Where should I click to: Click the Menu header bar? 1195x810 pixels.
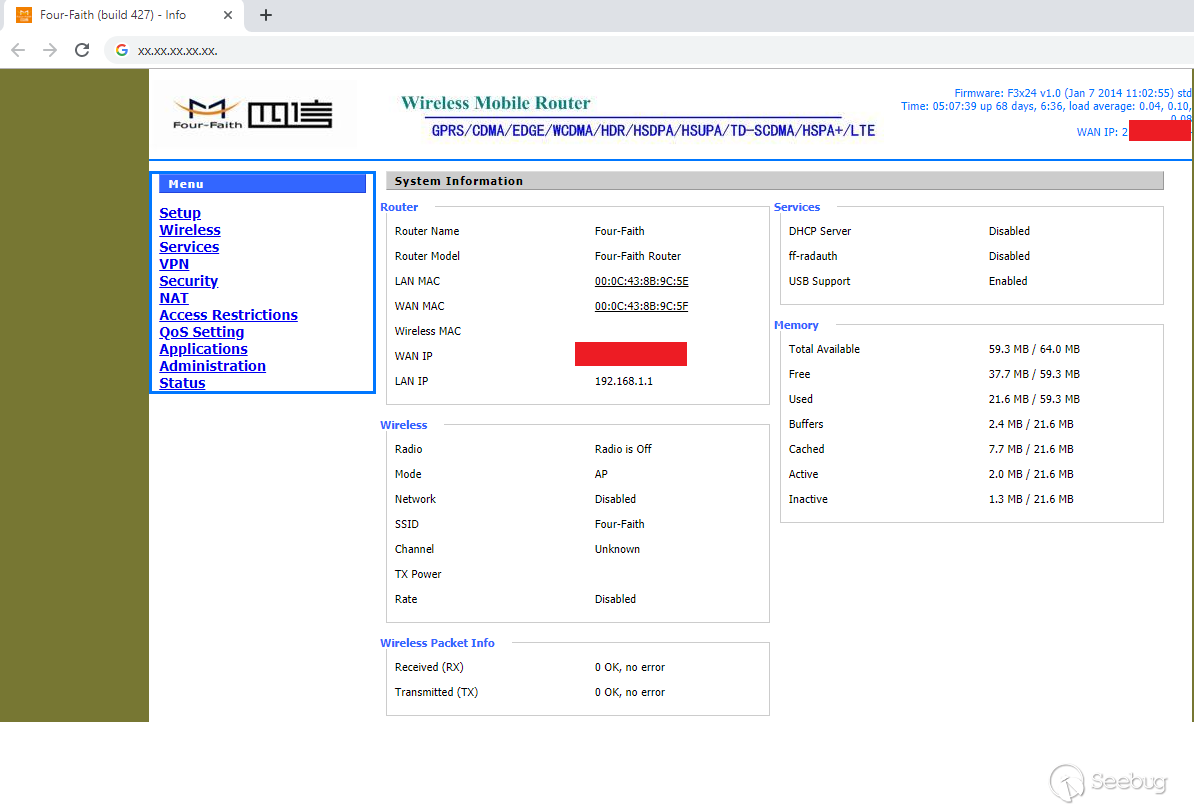(x=262, y=184)
